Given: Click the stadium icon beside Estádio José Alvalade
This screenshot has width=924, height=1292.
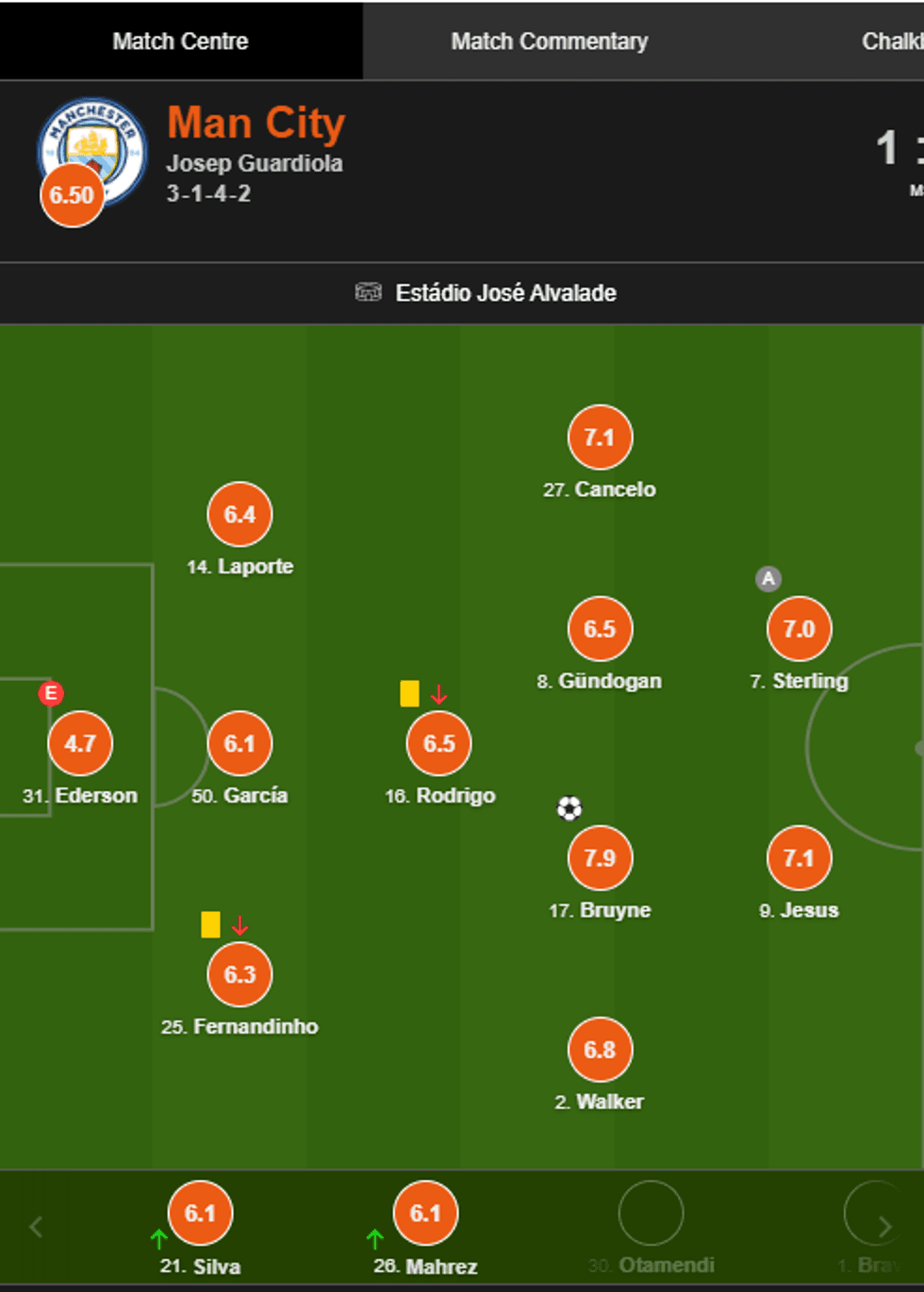Looking at the screenshot, I should pyautogui.click(x=368, y=292).
